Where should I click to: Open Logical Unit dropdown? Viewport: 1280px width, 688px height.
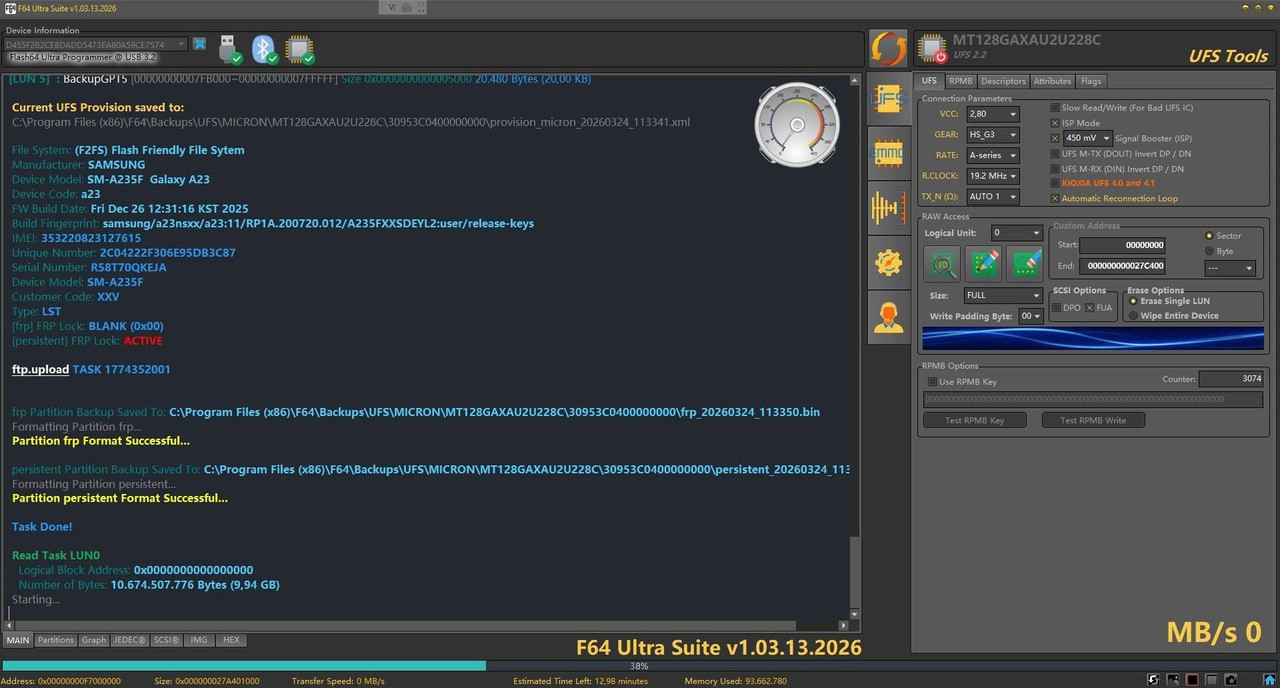(x=1016, y=233)
